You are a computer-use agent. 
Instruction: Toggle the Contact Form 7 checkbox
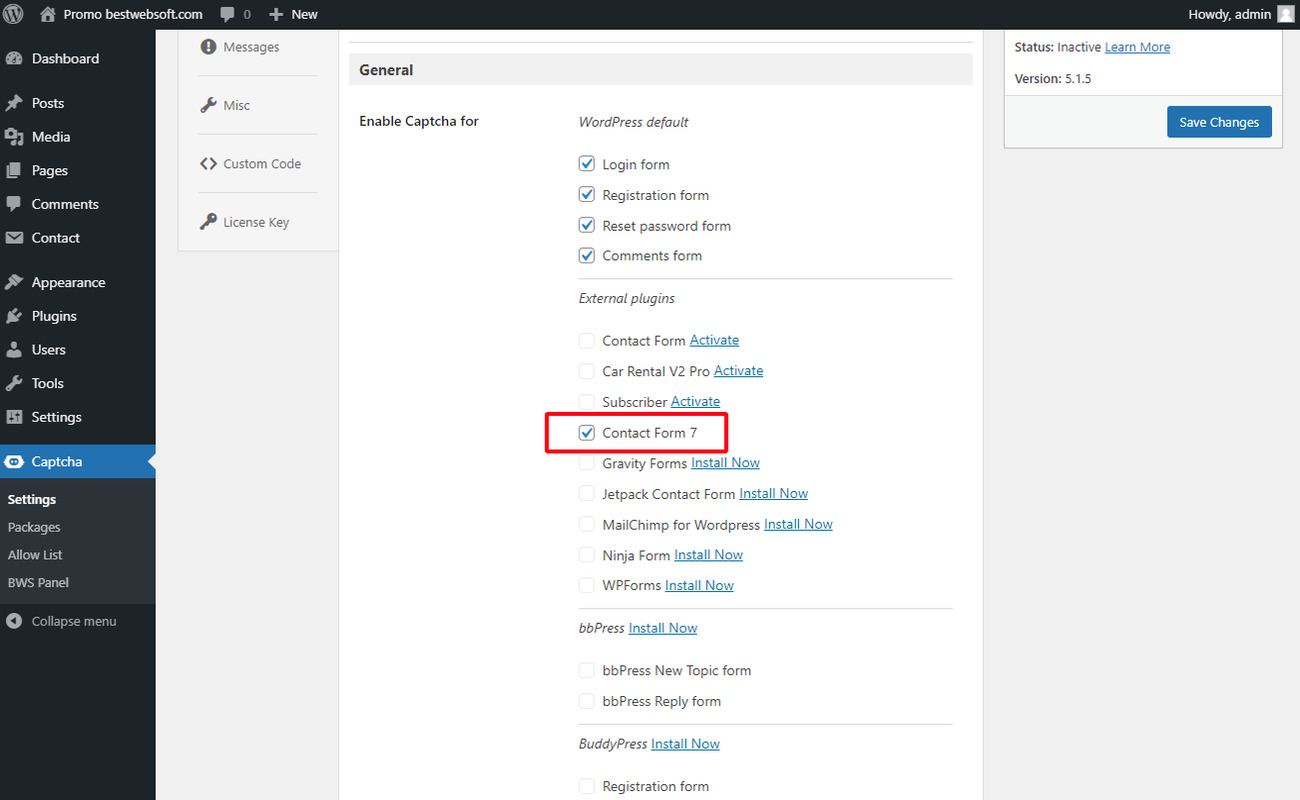(587, 433)
